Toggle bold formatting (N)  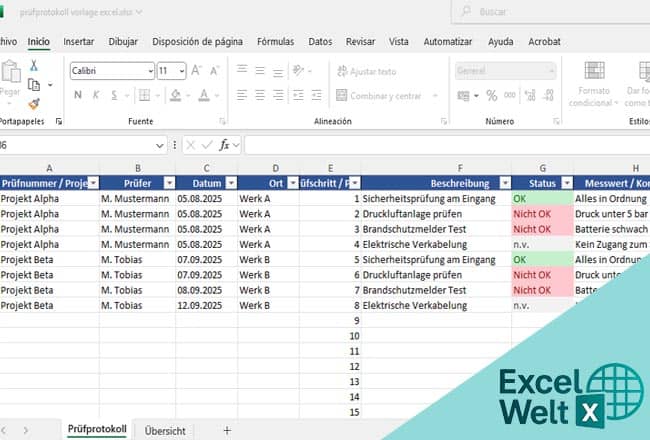coord(78,95)
